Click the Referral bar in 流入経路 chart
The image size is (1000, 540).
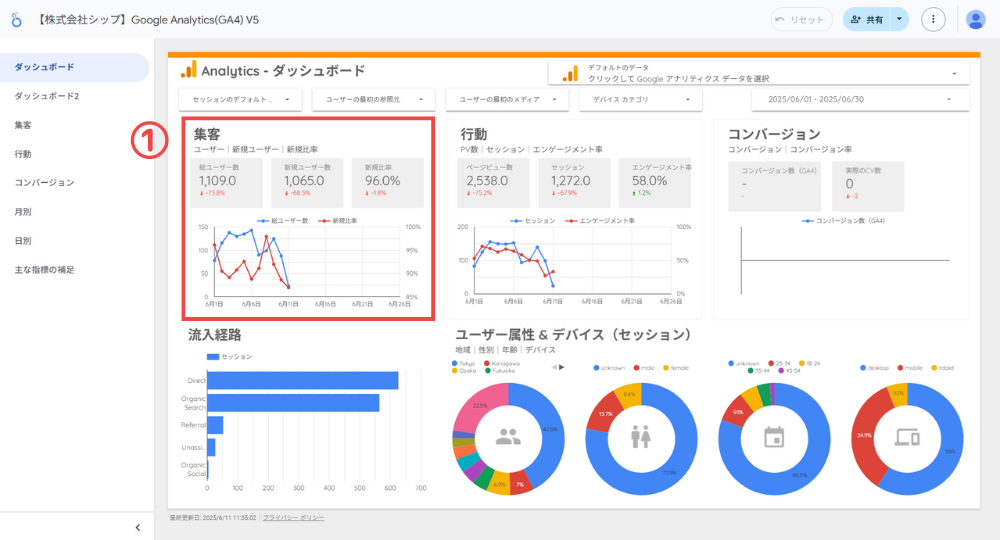pos(216,425)
